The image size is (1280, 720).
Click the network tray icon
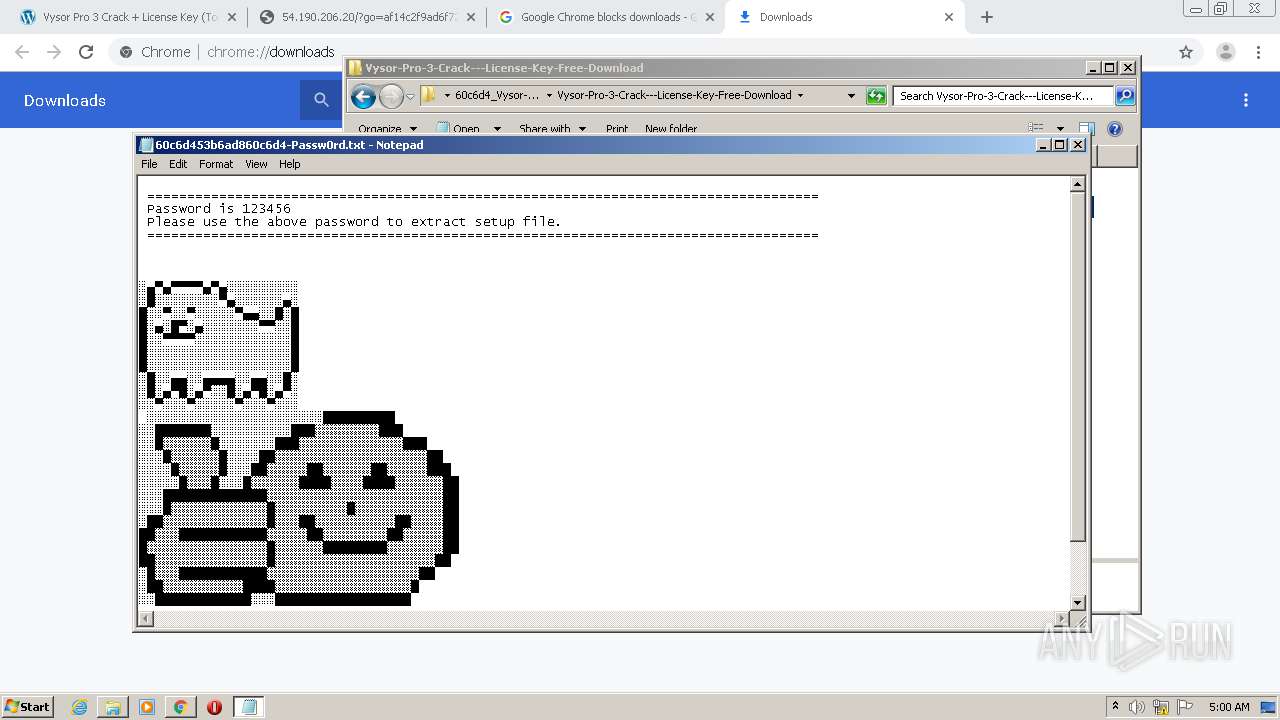[x=1161, y=707]
